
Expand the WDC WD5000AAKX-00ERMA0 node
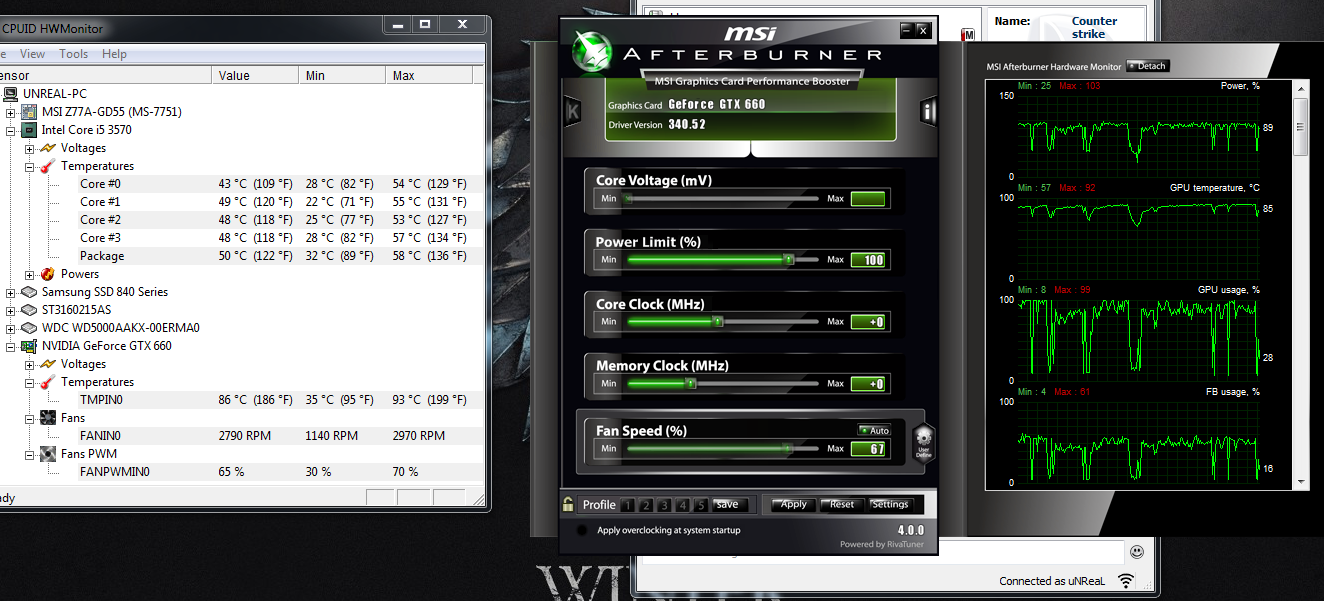click(11, 328)
